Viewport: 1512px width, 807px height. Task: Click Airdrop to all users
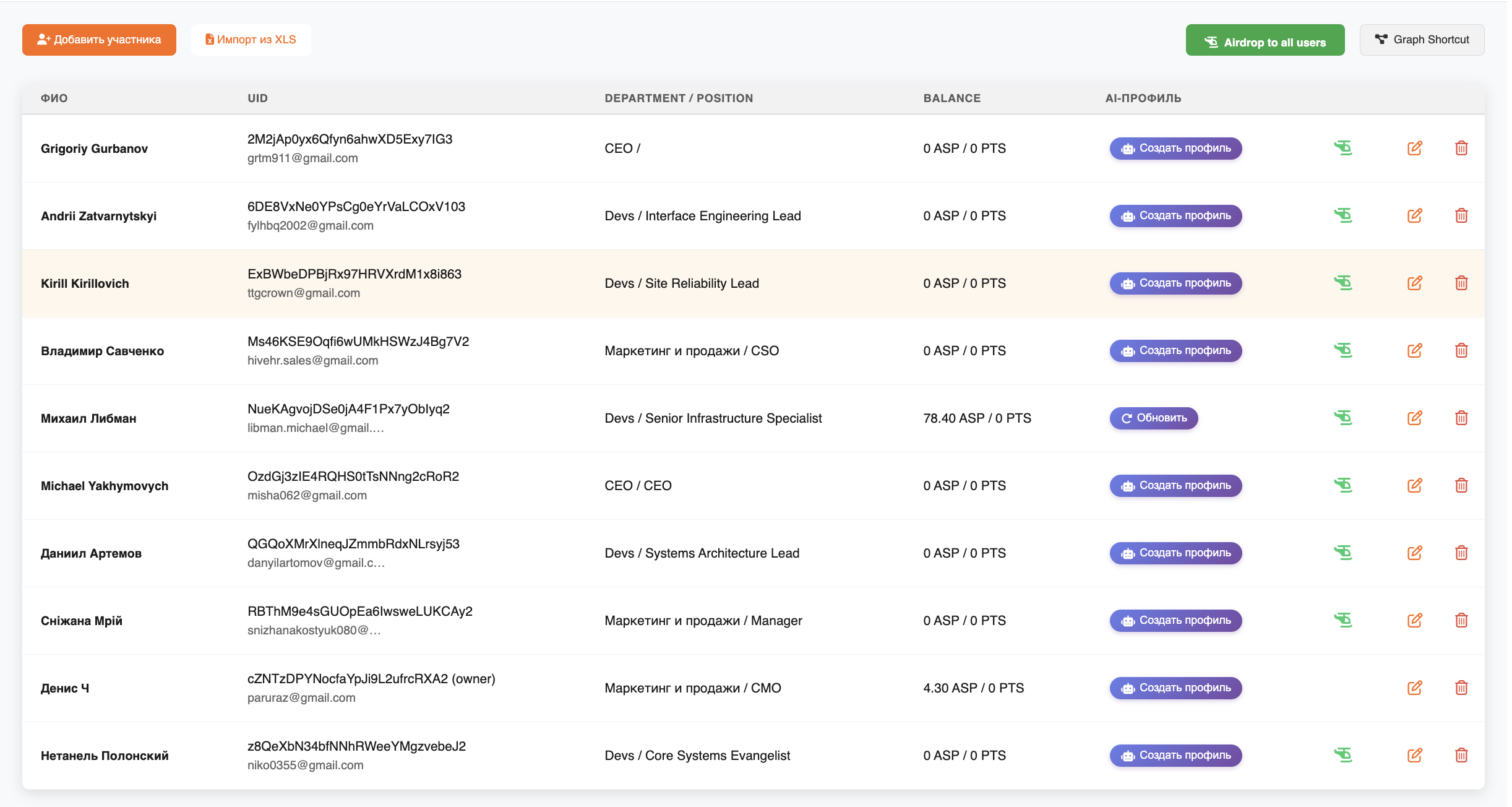(1265, 40)
